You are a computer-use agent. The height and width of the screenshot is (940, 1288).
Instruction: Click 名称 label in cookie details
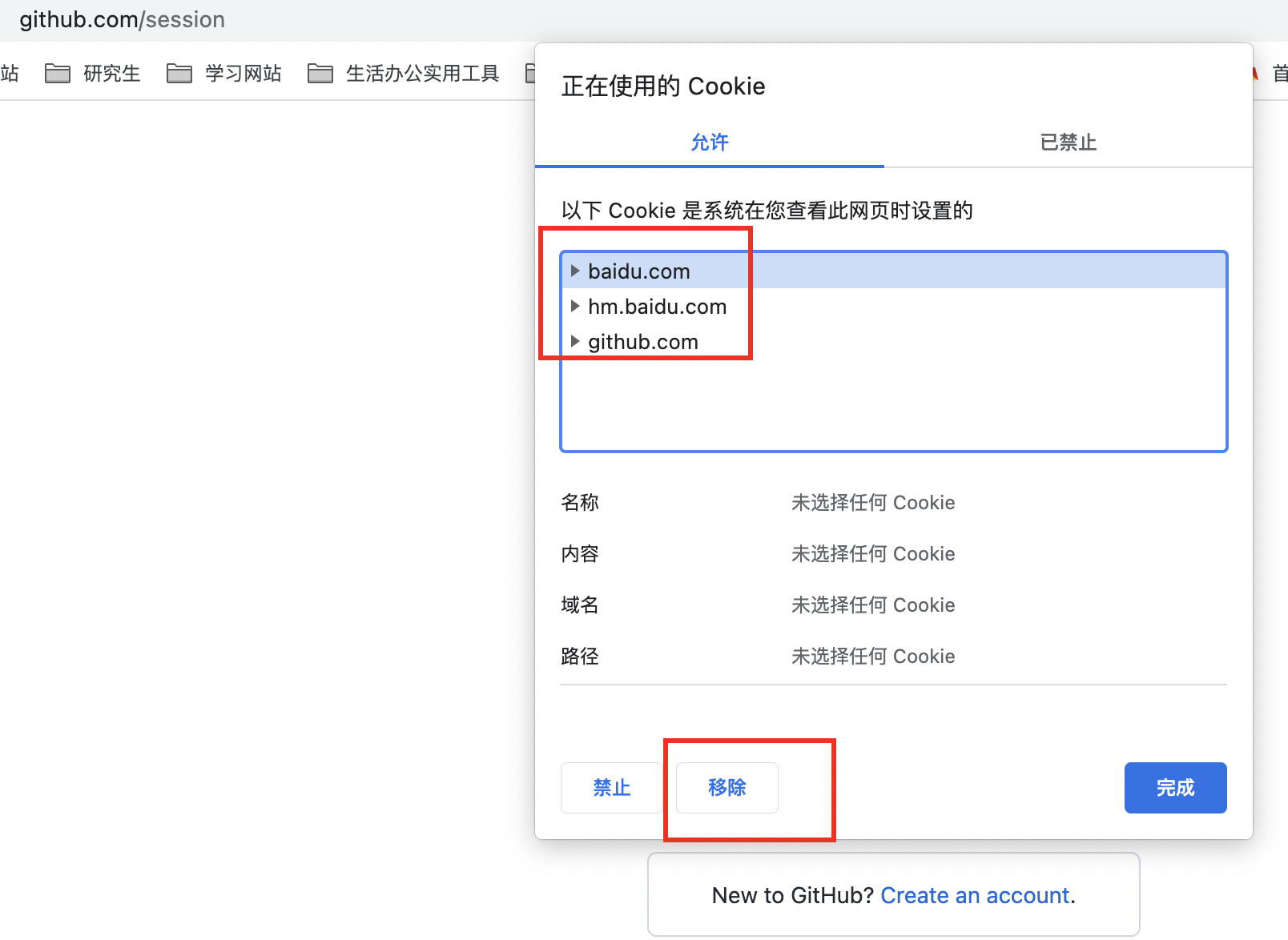coord(580,503)
